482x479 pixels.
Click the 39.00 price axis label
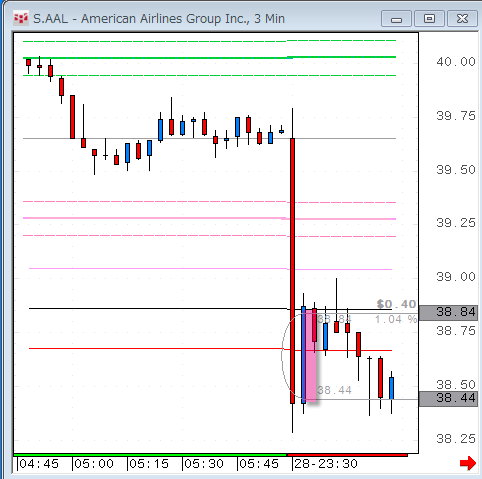pos(456,277)
